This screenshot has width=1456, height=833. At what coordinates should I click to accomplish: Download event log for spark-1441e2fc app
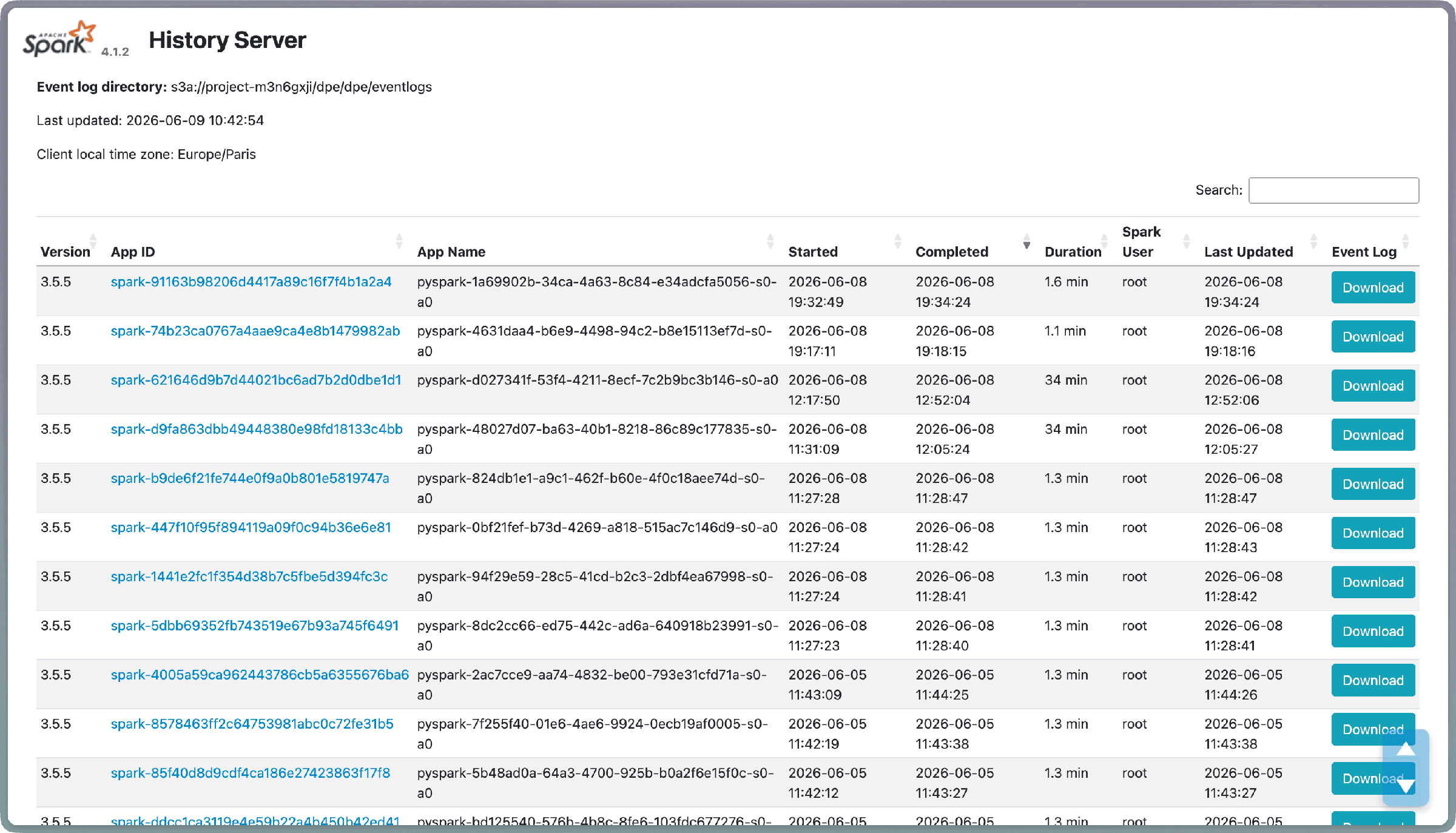[x=1373, y=582]
